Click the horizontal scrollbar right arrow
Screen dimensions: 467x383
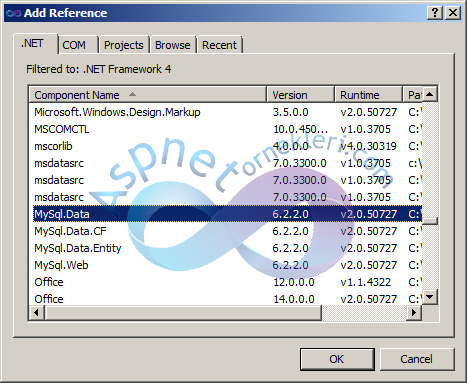(x=414, y=313)
